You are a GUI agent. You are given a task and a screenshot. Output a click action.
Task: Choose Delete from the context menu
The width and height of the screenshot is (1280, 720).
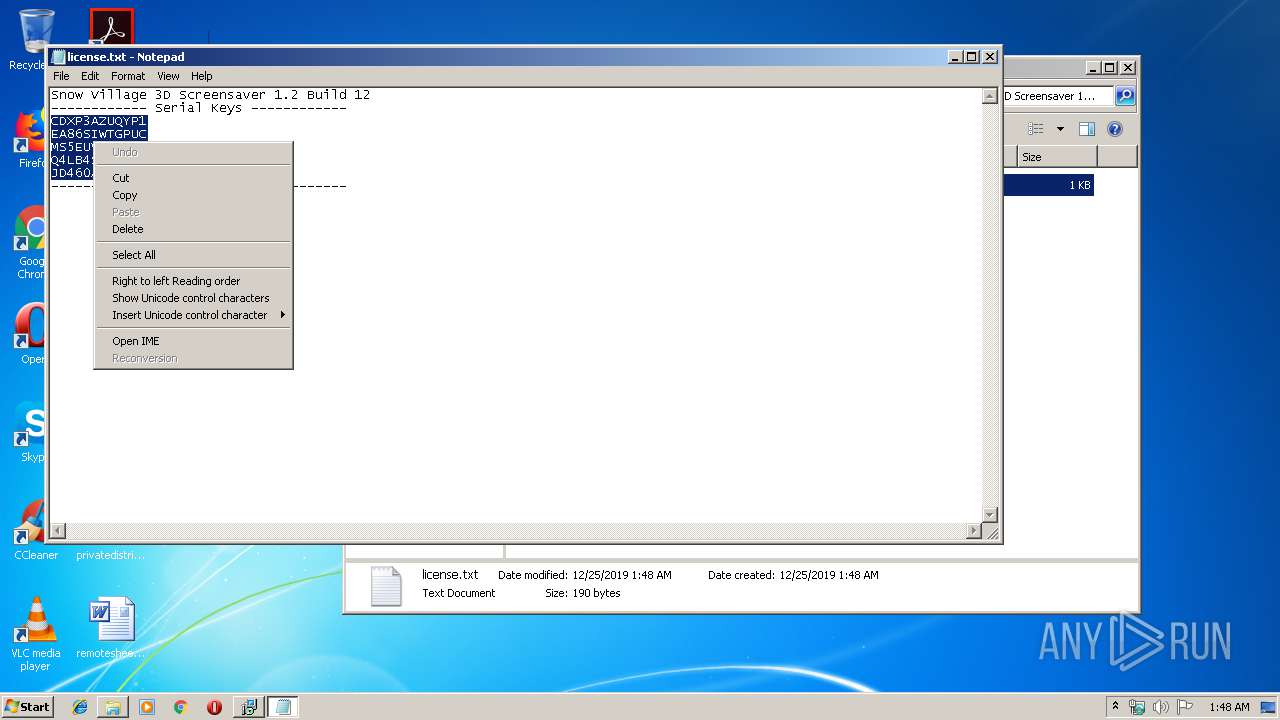(x=193, y=229)
